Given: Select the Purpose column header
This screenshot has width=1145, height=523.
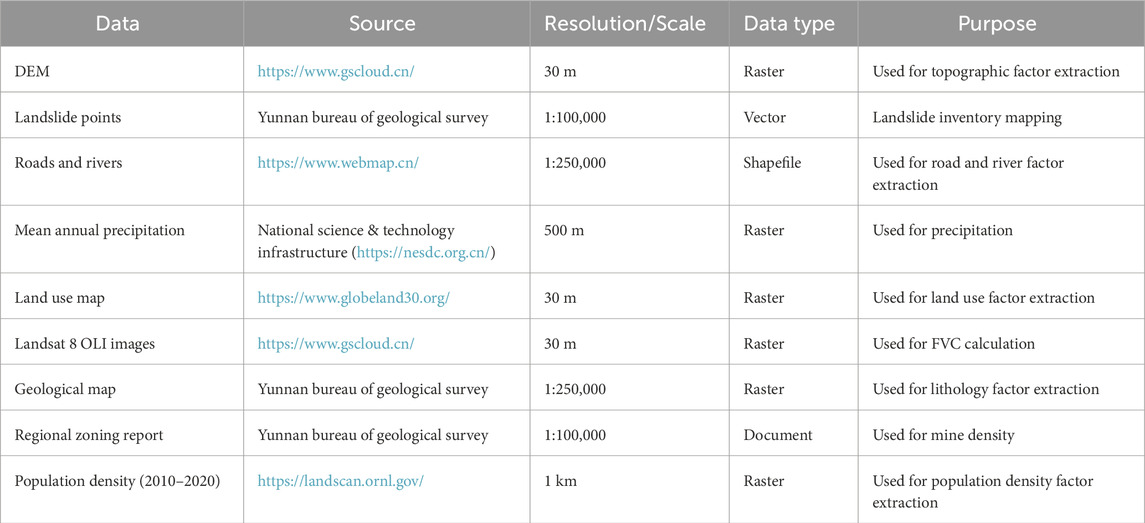Looking at the screenshot, I should pos(997,24).
